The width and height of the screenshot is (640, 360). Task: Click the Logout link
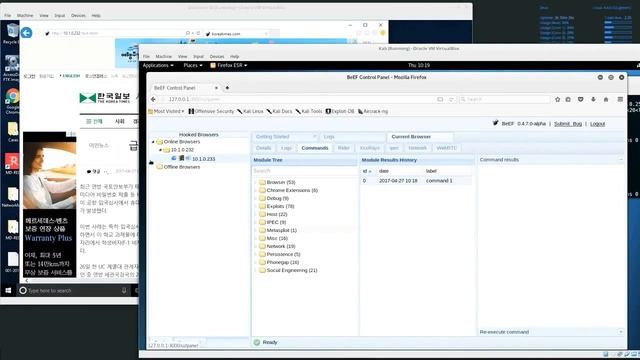click(x=597, y=124)
